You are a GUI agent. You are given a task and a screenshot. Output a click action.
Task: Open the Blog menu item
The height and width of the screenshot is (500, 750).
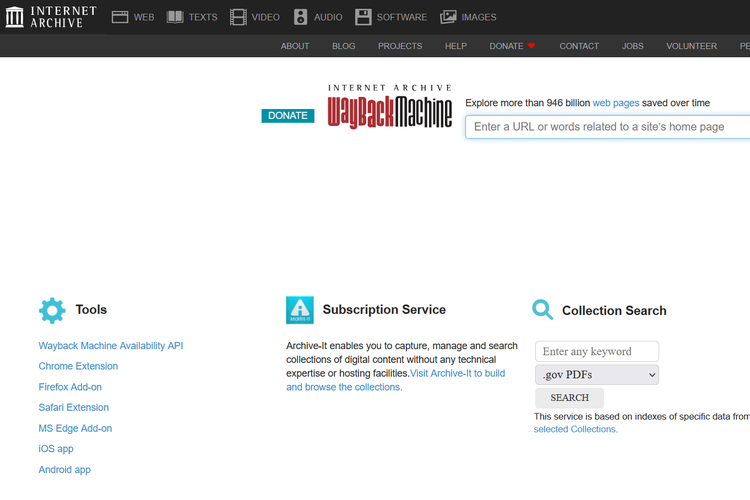pos(343,46)
